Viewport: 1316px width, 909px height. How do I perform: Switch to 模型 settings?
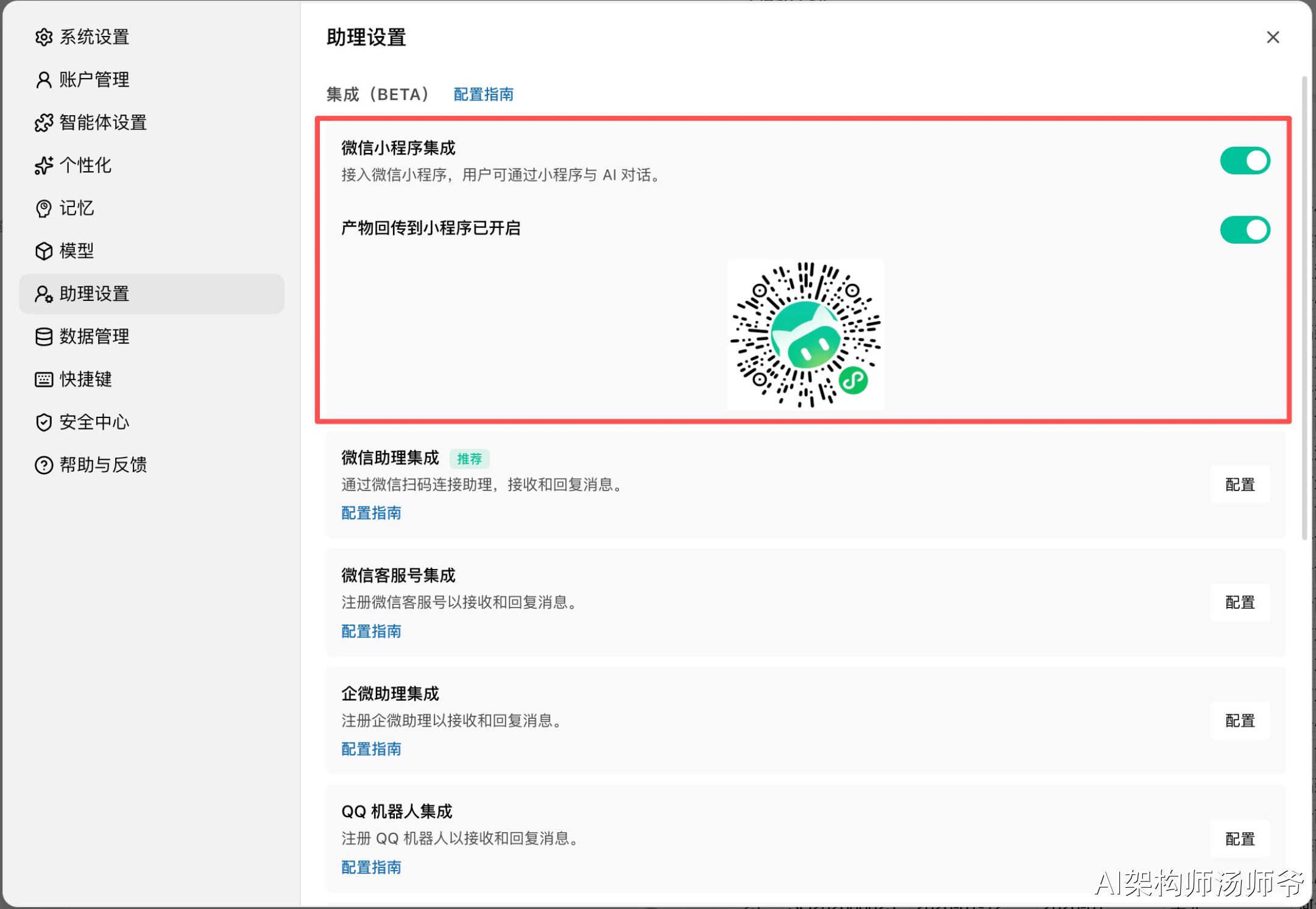point(152,251)
